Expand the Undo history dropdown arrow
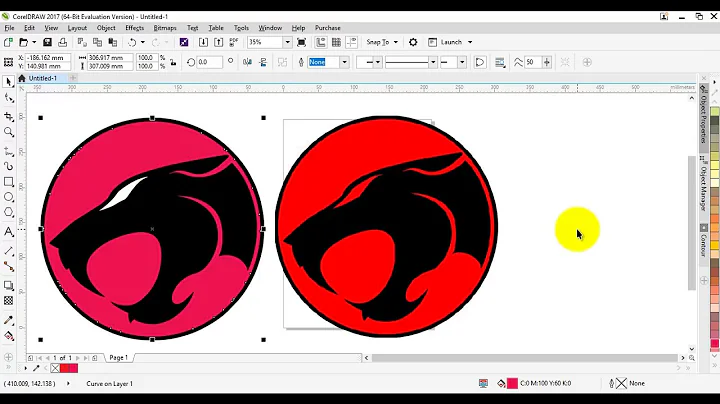The image size is (720, 404). (142, 42)
